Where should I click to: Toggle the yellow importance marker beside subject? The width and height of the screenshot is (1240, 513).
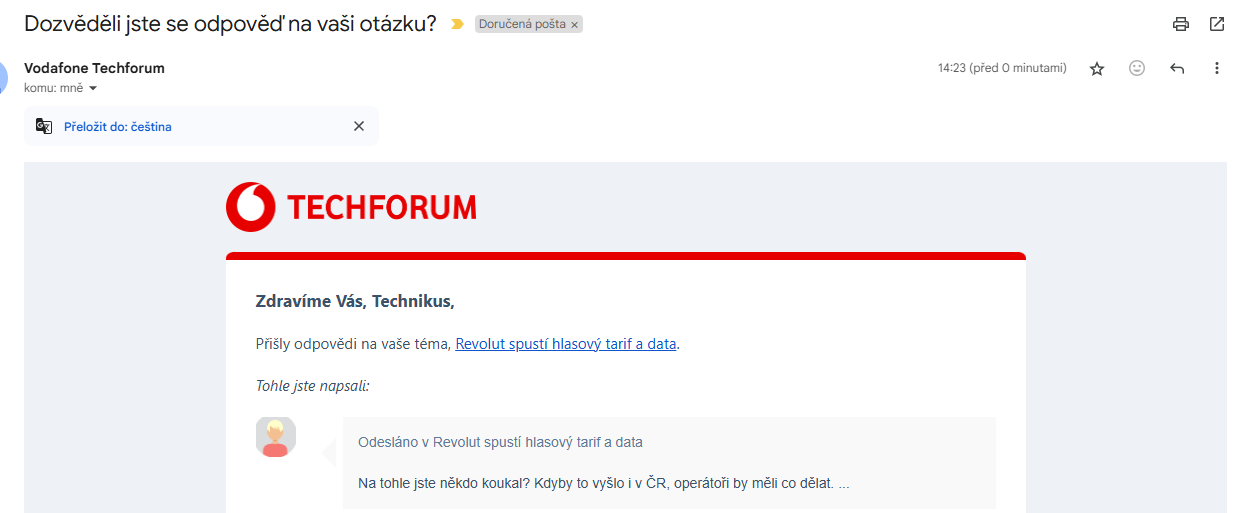pos(457,24)
